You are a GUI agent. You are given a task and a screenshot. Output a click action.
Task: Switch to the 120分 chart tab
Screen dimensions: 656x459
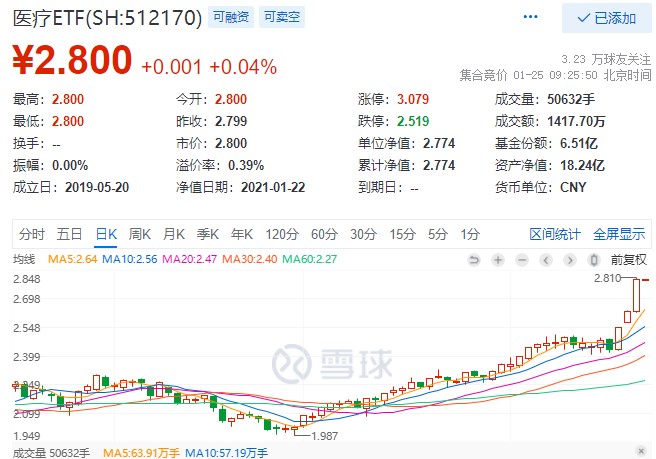(282, 234)
